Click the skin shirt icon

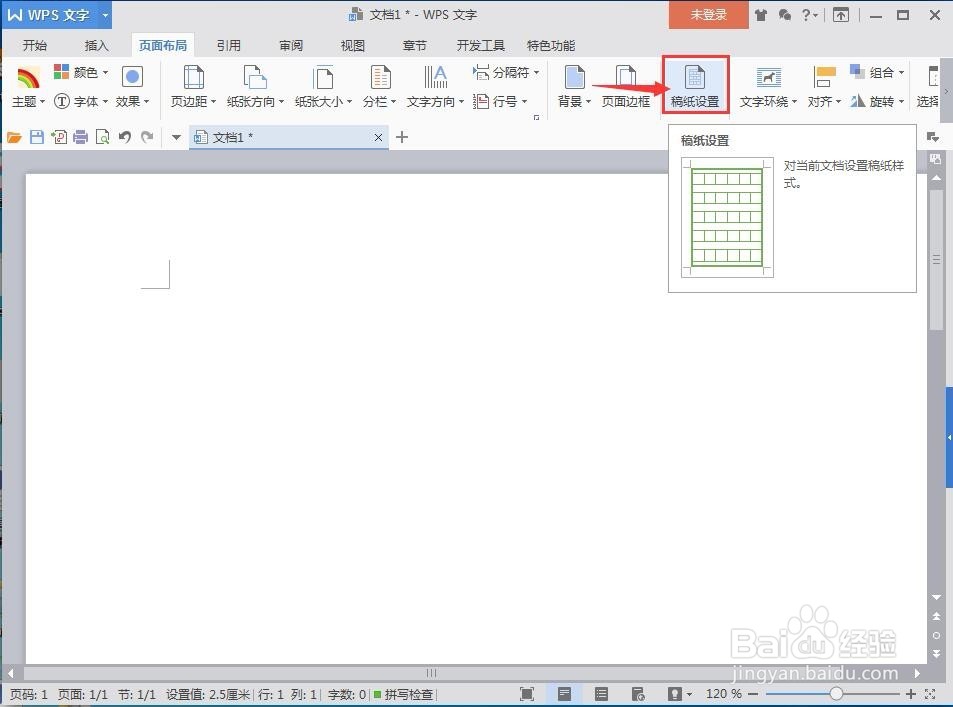[761, 15]
